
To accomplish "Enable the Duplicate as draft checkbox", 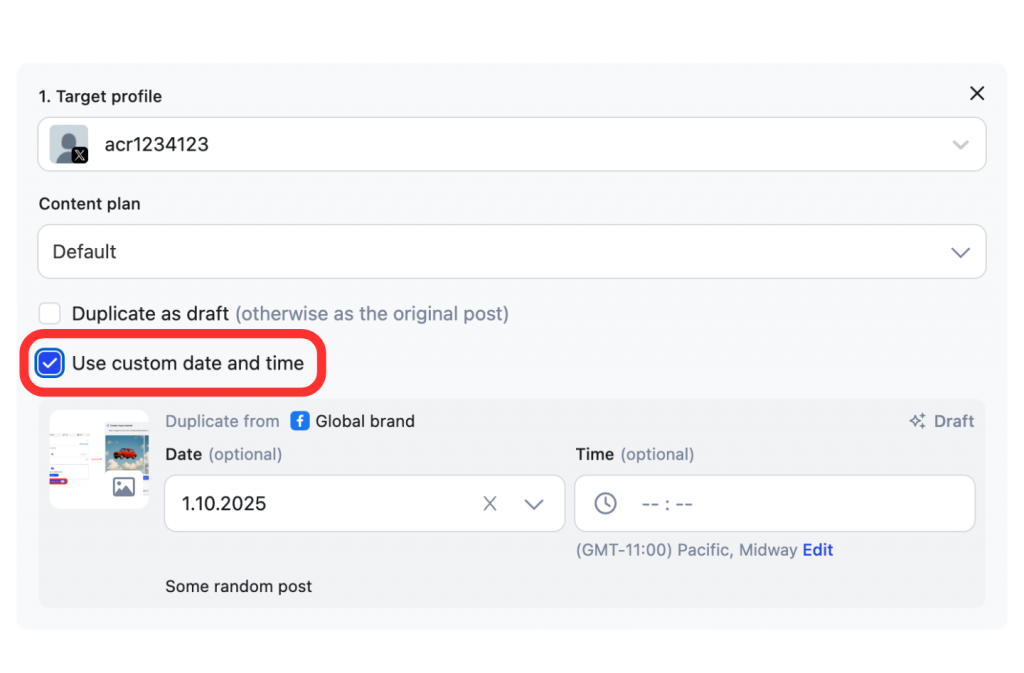I will point(50,313).
